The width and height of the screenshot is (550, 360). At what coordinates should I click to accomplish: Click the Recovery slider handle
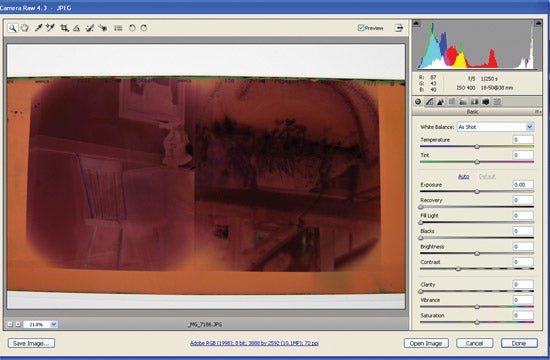click(421, 207)
